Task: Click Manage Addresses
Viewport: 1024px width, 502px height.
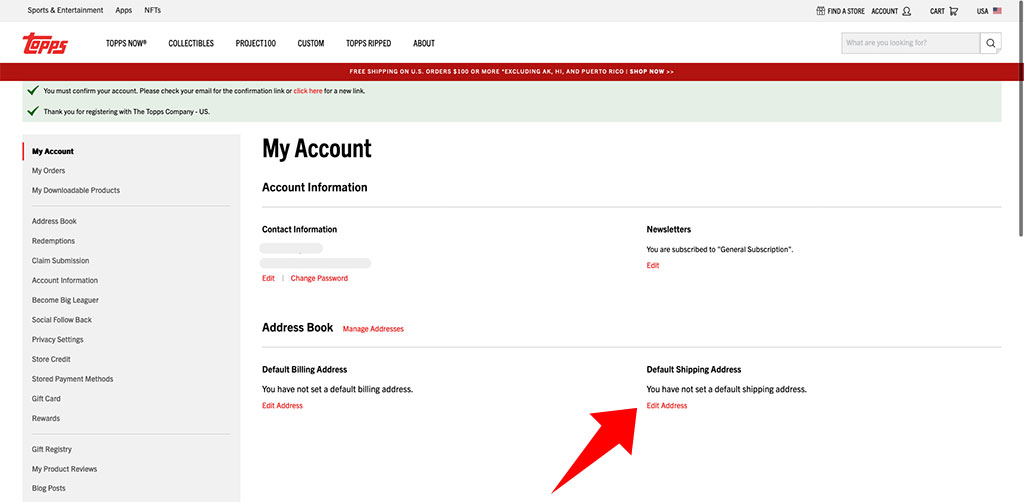Action: (x=373, y=329)
